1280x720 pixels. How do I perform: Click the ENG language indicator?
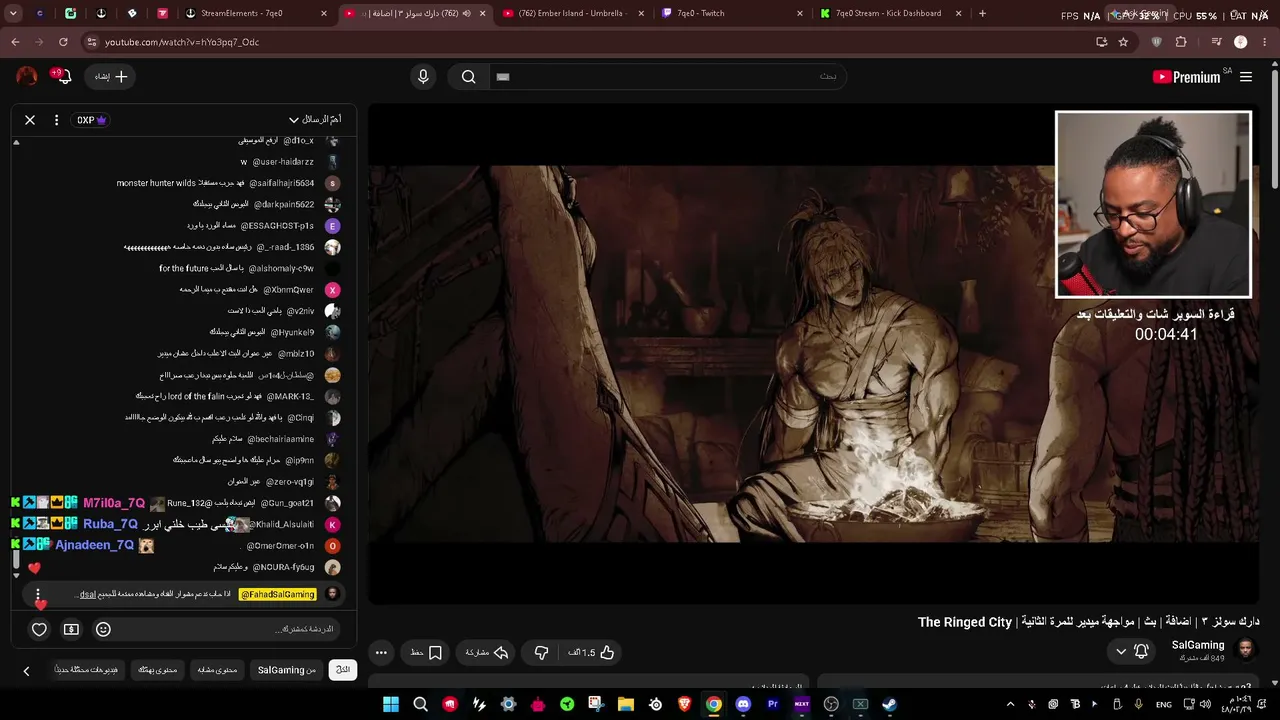tap(1164, 705)
